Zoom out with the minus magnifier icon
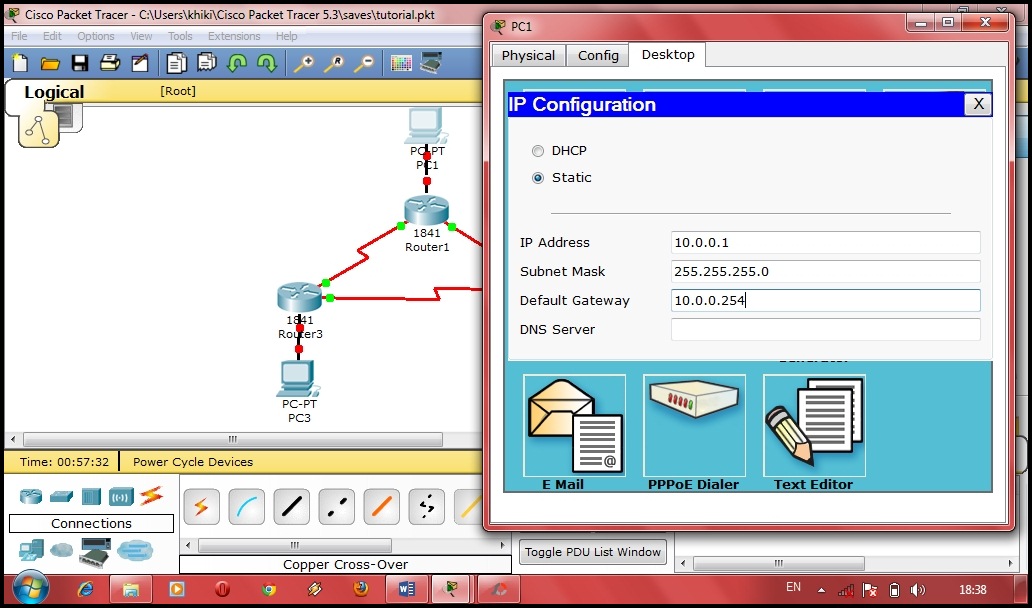This screenshot has height=608, width=1032. click(364, 63)
